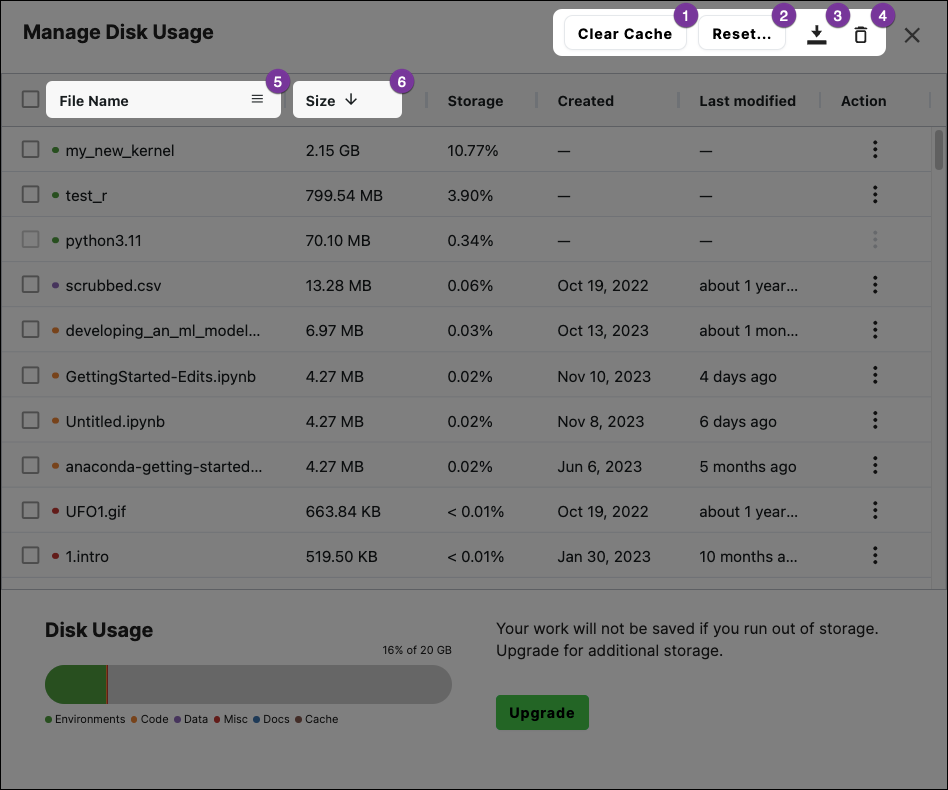Image resolution: width=948 pixels, height=790 pixels.
Task: Click the download icon in the toolbar
Action: coord(816,34)
